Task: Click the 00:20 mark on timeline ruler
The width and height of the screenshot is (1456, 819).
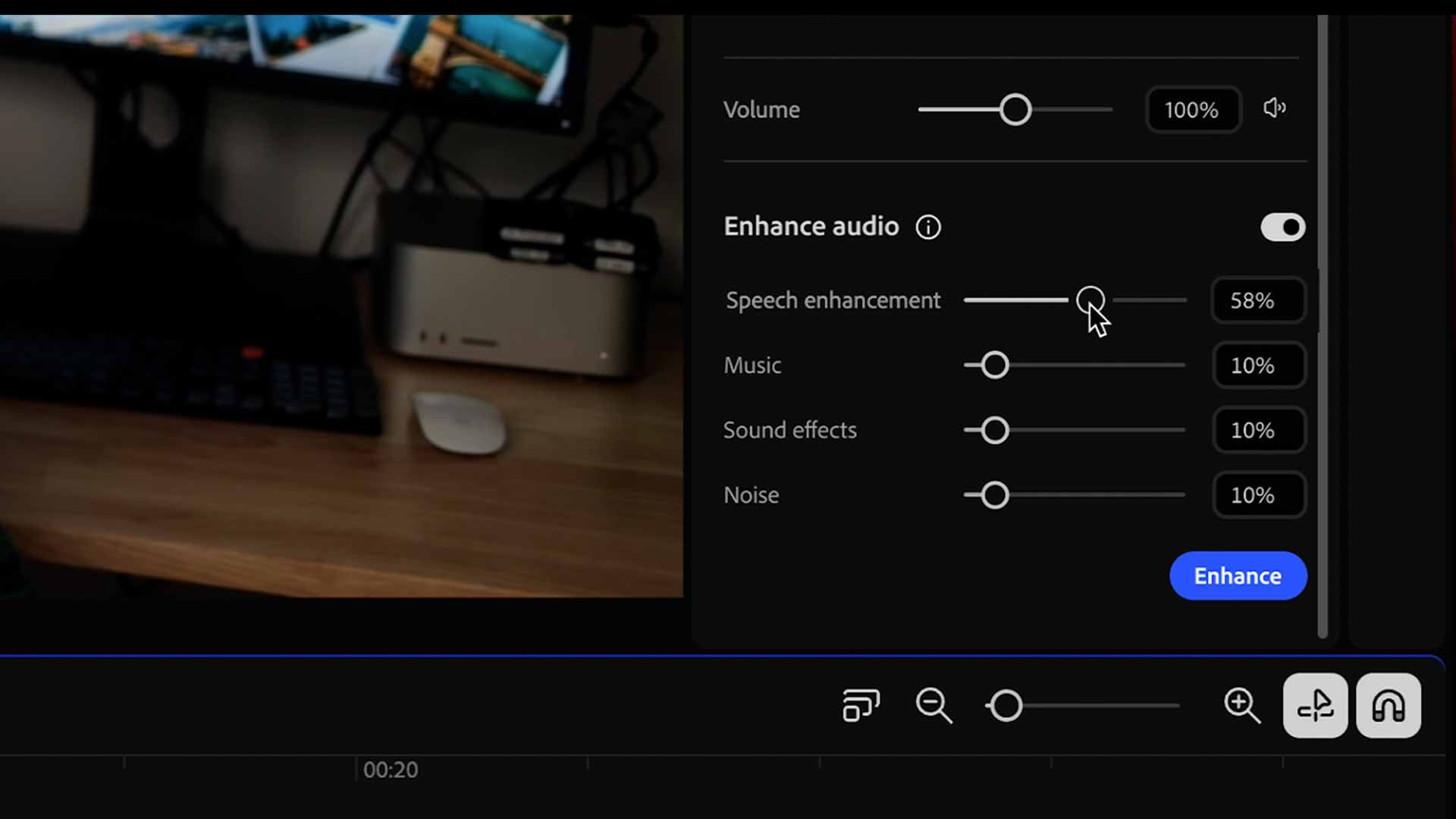Action: click(x=390, y=769)
